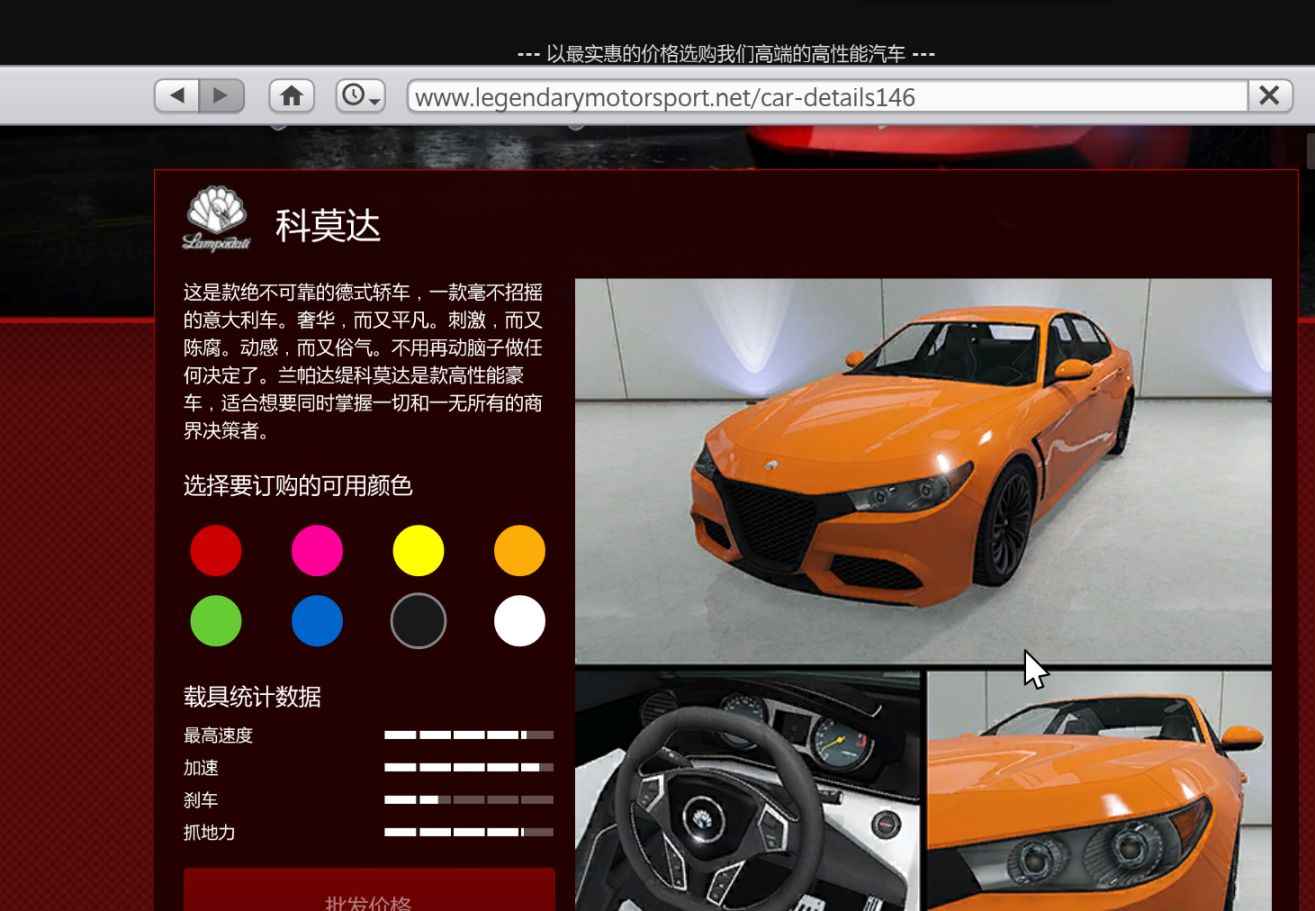Select the white color swatch

tap(520, 621)
